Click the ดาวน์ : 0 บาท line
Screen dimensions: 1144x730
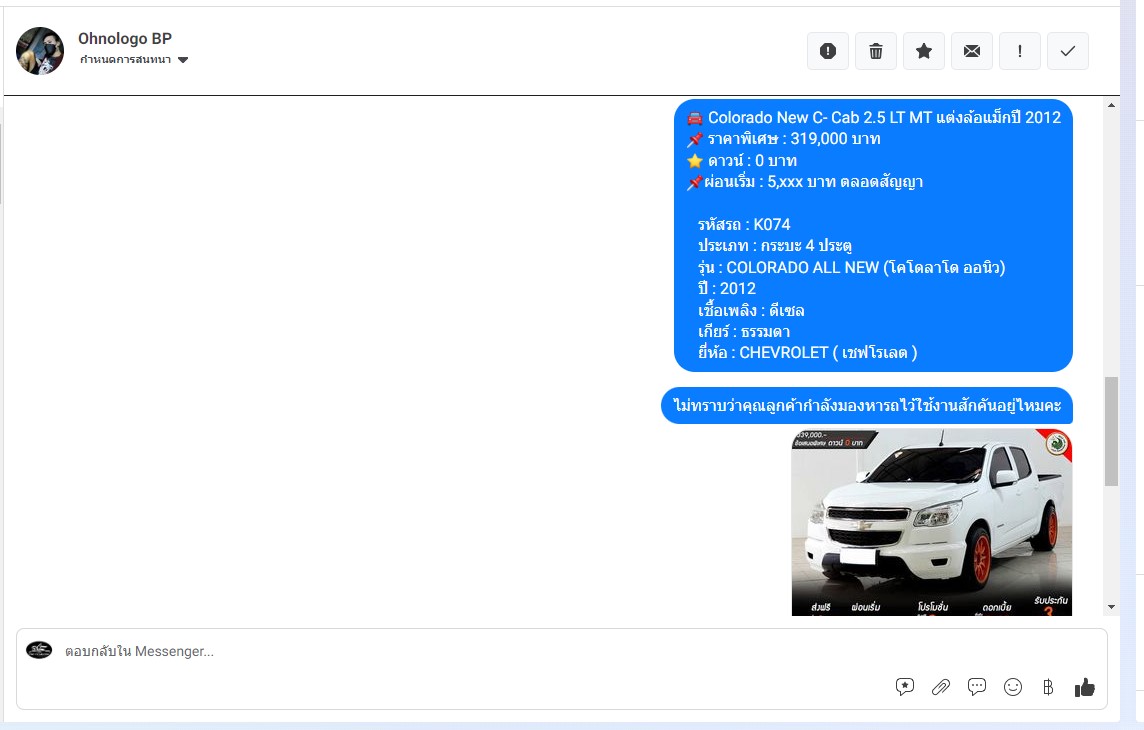click(741, 160)
